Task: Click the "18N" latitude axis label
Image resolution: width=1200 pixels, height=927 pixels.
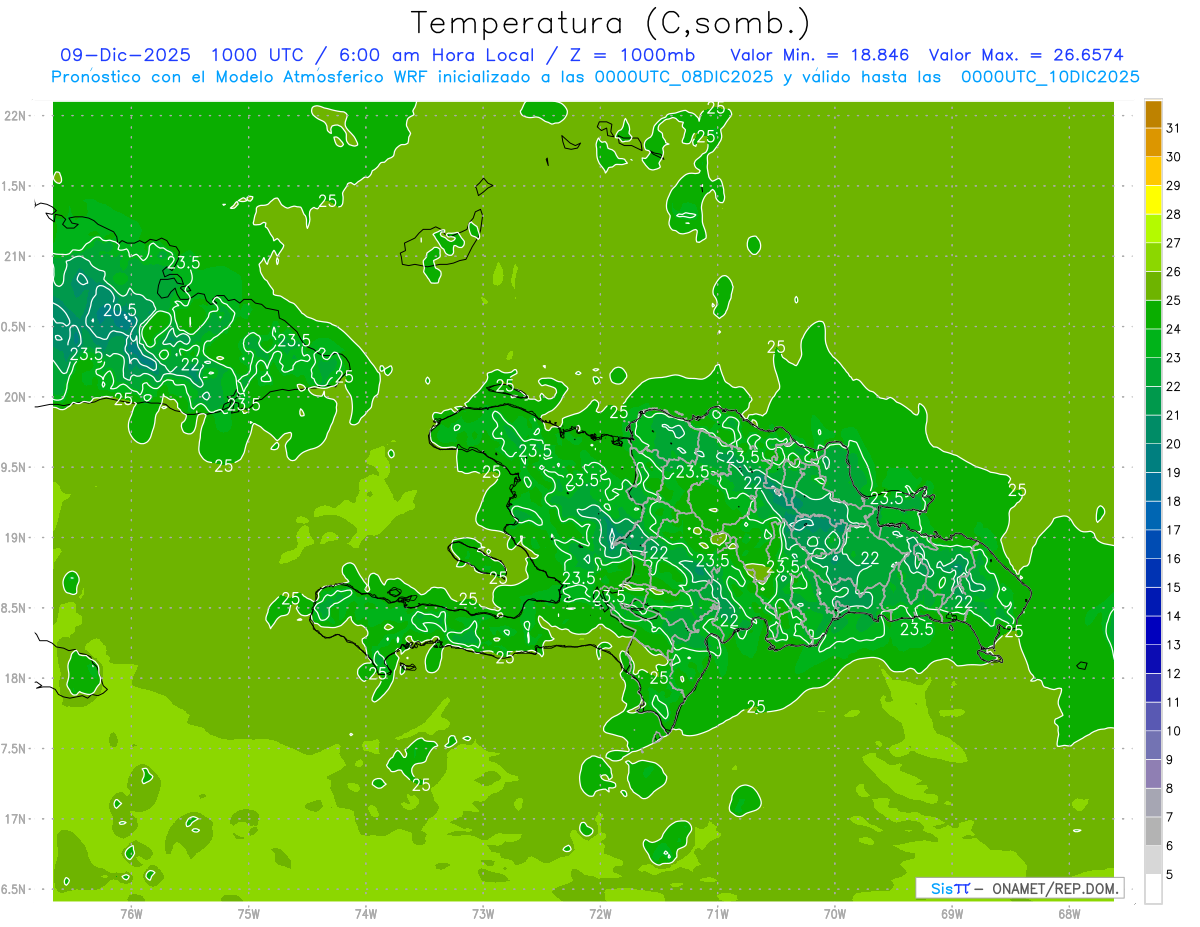Action: point(17,678)
